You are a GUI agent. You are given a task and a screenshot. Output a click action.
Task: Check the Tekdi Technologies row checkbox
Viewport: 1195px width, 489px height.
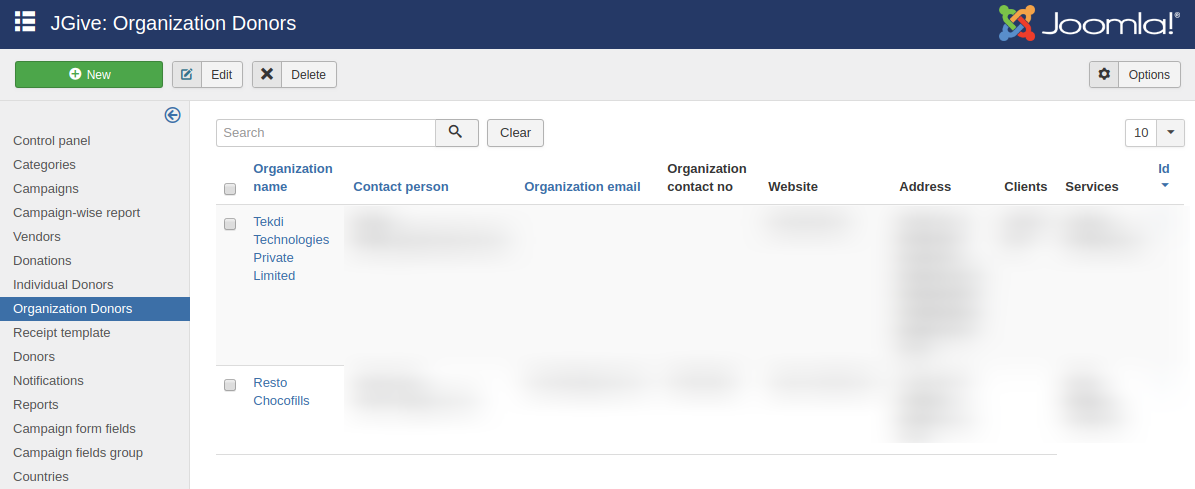pyautogui.click(x=230, y=224)
